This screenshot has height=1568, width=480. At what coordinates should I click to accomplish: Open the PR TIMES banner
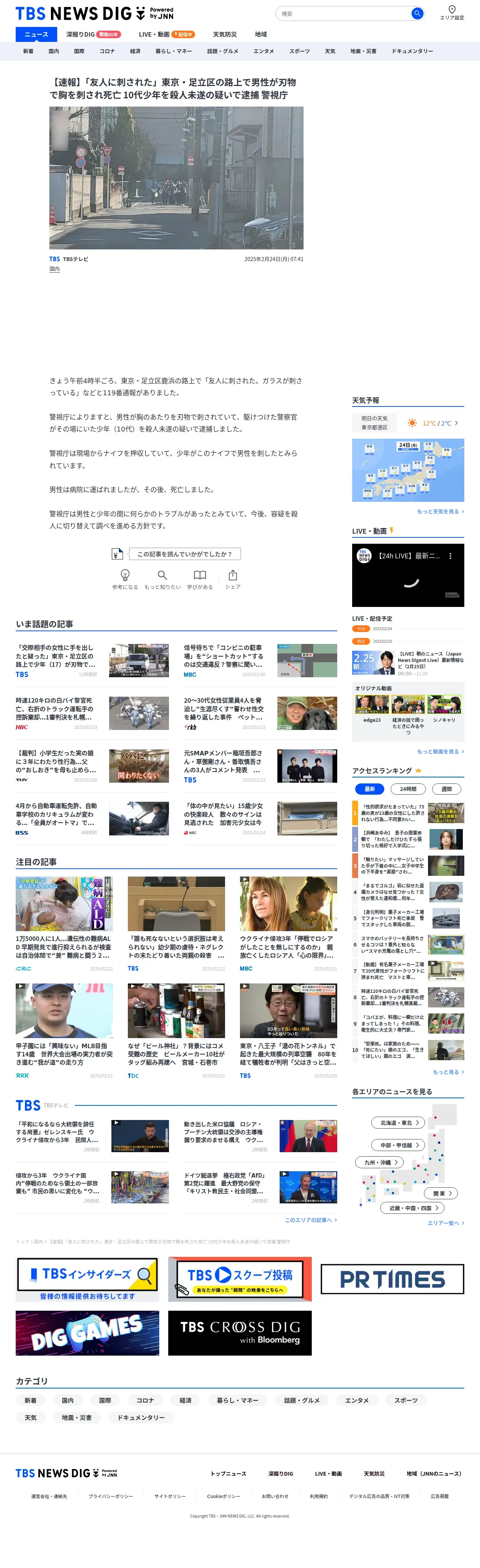[393, 1279]
